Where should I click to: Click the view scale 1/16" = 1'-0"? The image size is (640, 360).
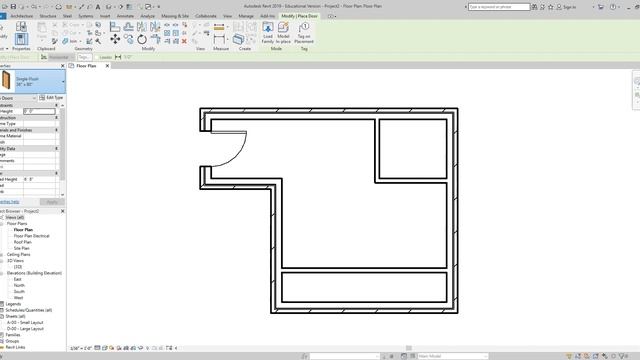pos(81,349)
